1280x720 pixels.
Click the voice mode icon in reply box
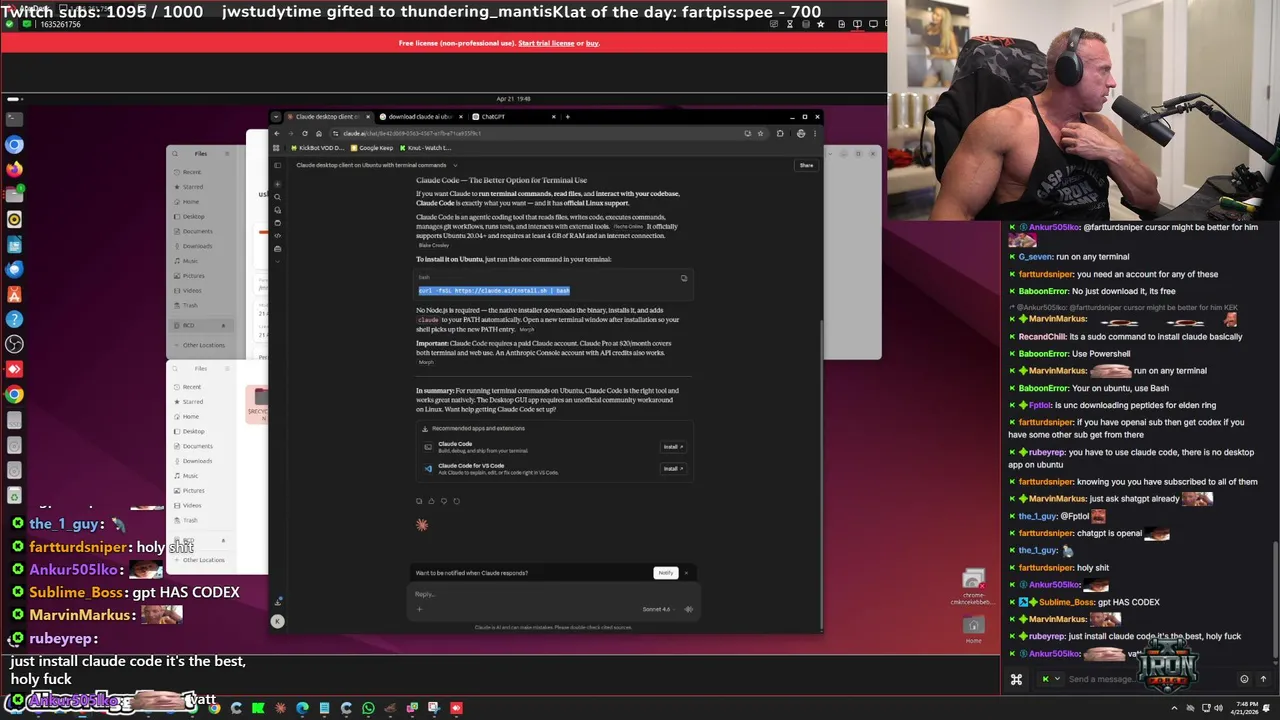click(x=688, y=609)
